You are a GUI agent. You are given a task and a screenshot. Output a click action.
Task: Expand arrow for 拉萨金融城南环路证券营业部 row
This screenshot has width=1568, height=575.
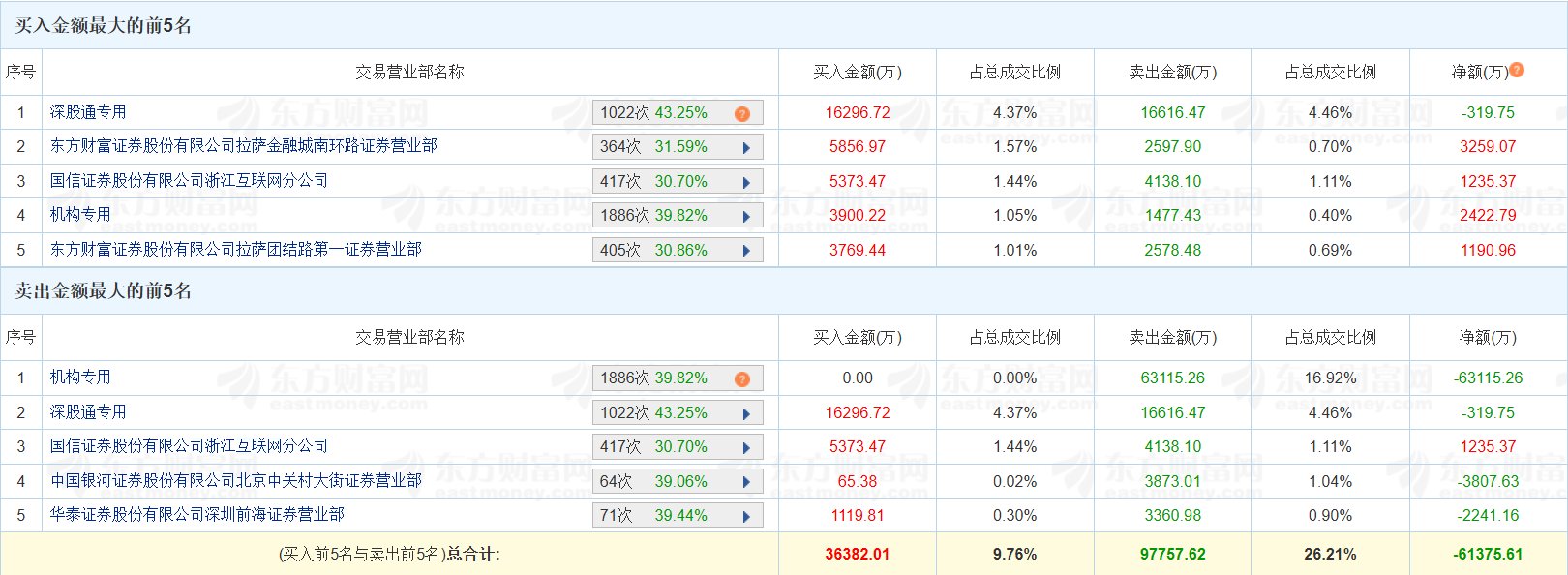coord(746,148)
